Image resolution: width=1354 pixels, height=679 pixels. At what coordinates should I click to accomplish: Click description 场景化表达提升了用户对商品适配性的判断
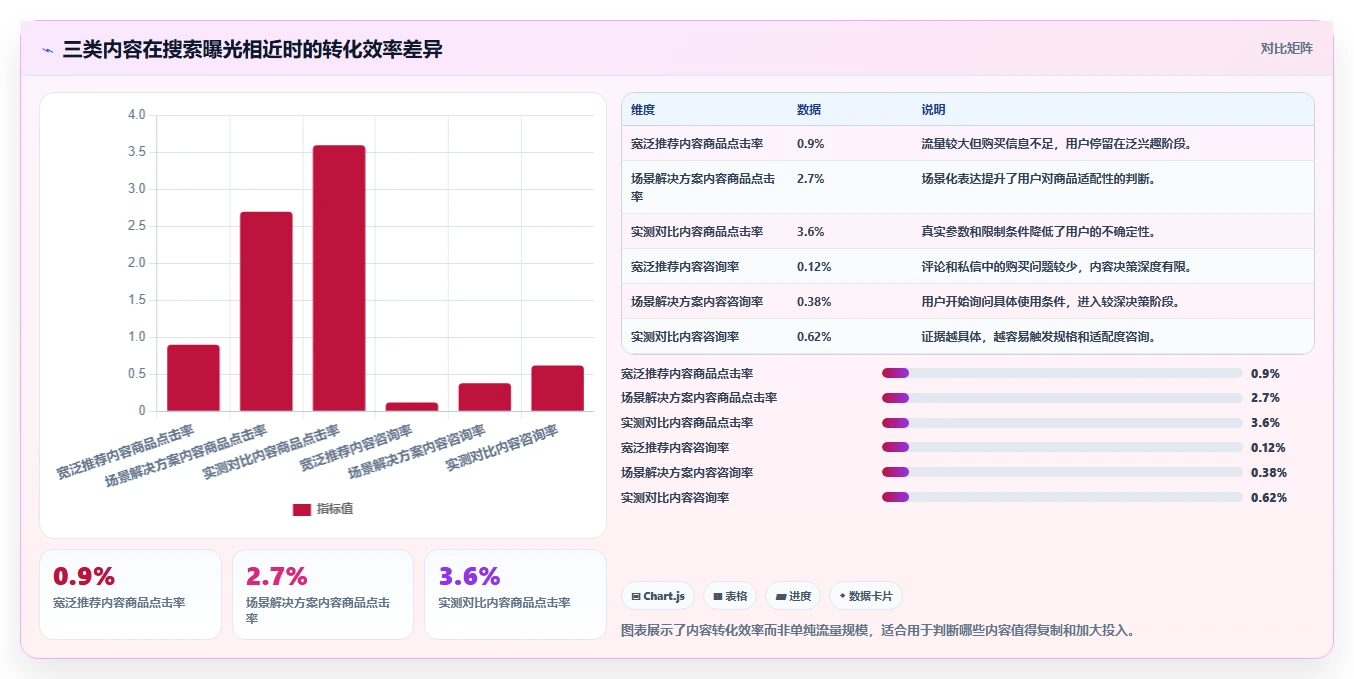pos(1040,179)
